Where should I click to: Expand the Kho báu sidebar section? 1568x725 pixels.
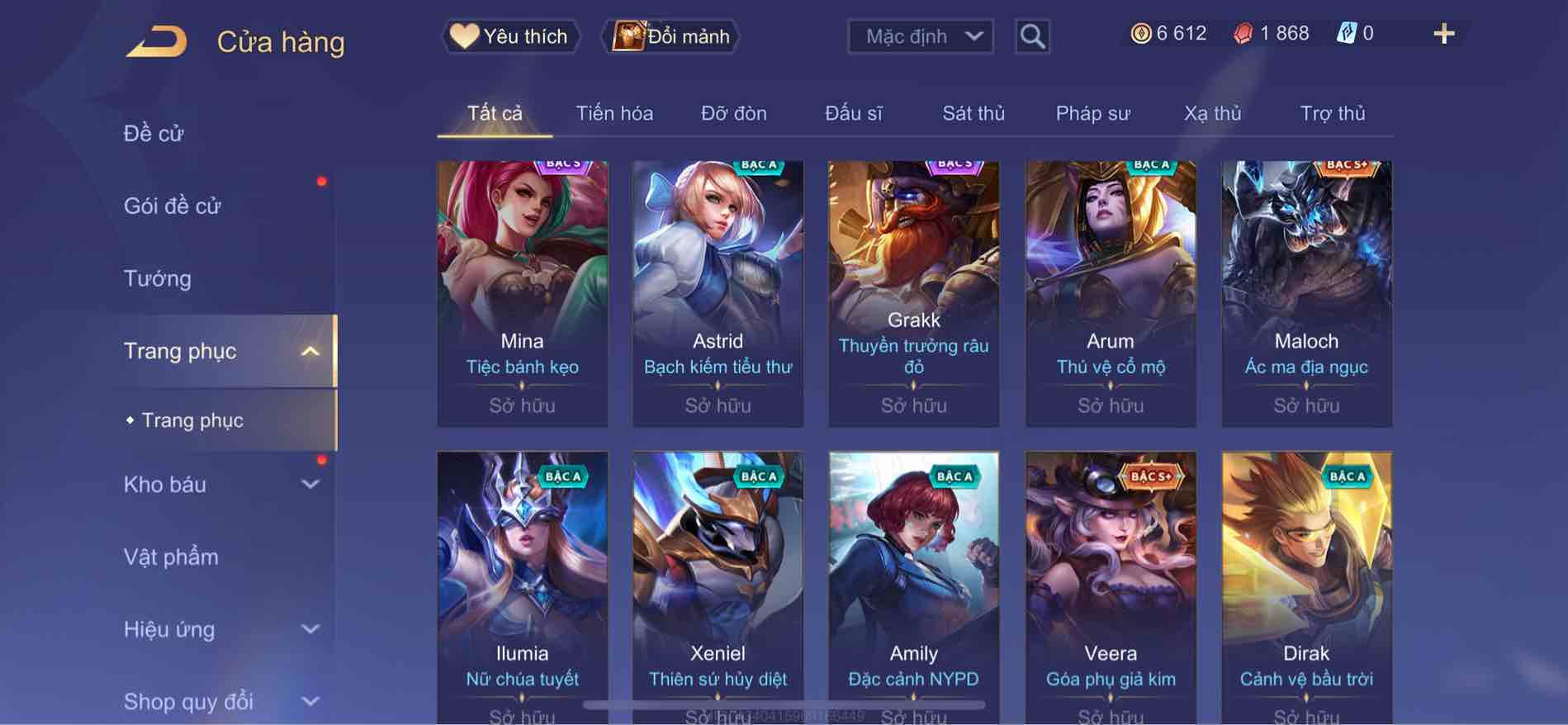coord(310,485)
